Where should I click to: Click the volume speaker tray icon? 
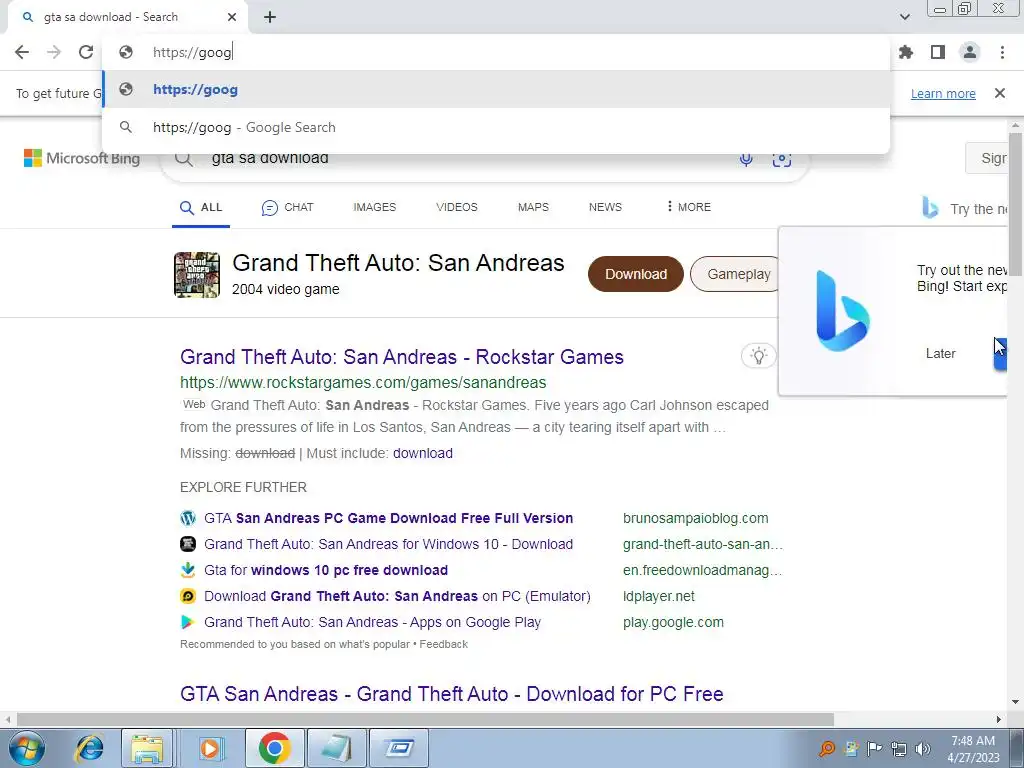click(x=922, y=749)
